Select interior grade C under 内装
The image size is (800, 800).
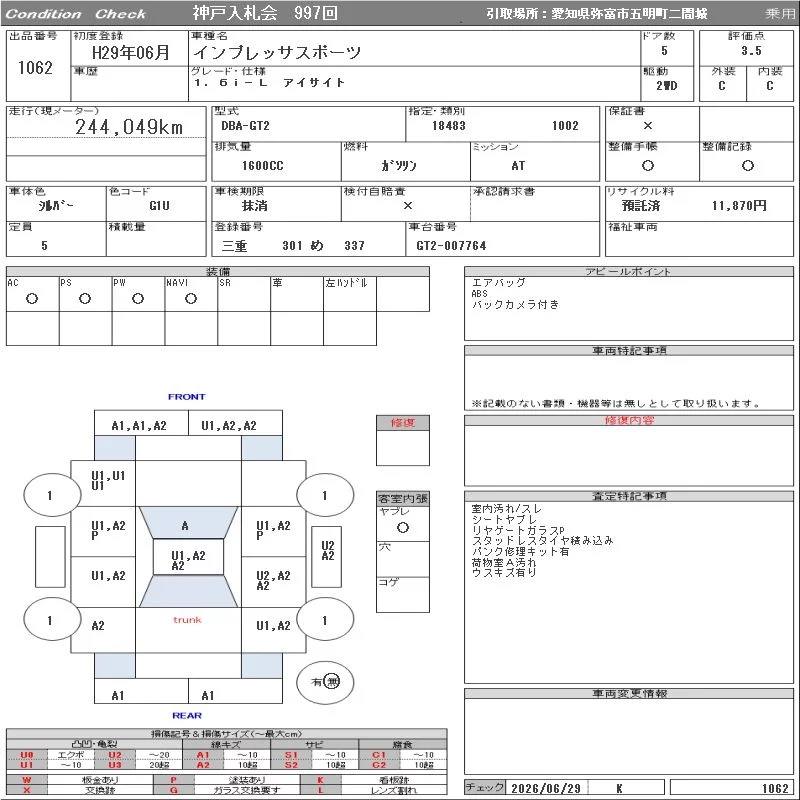[x=769, y=86]
